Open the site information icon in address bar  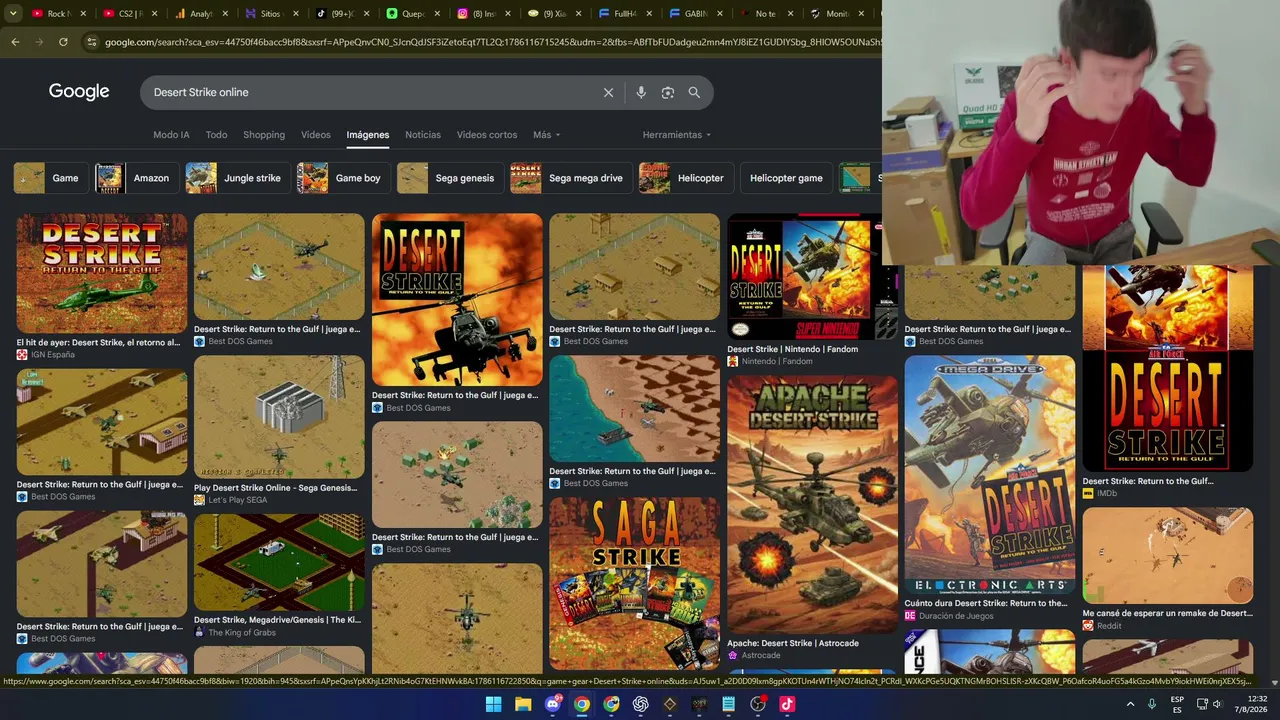click(x=92, y=42)
